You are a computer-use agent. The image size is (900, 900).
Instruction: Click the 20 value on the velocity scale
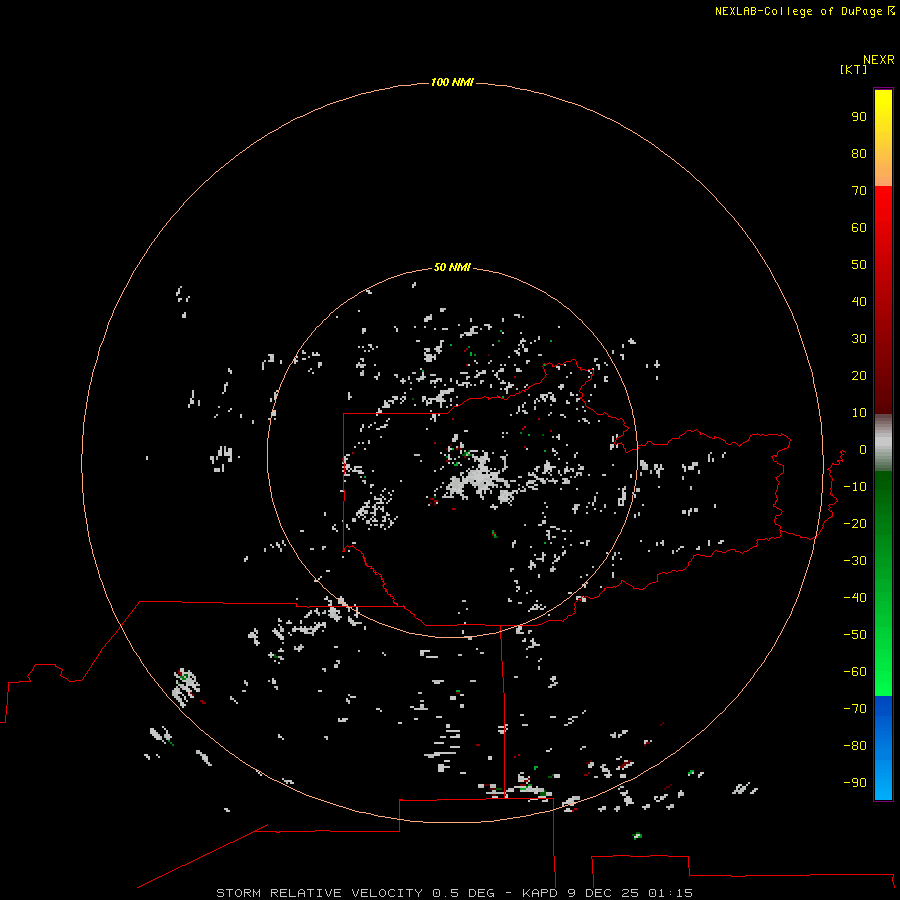tap(859, 375)
